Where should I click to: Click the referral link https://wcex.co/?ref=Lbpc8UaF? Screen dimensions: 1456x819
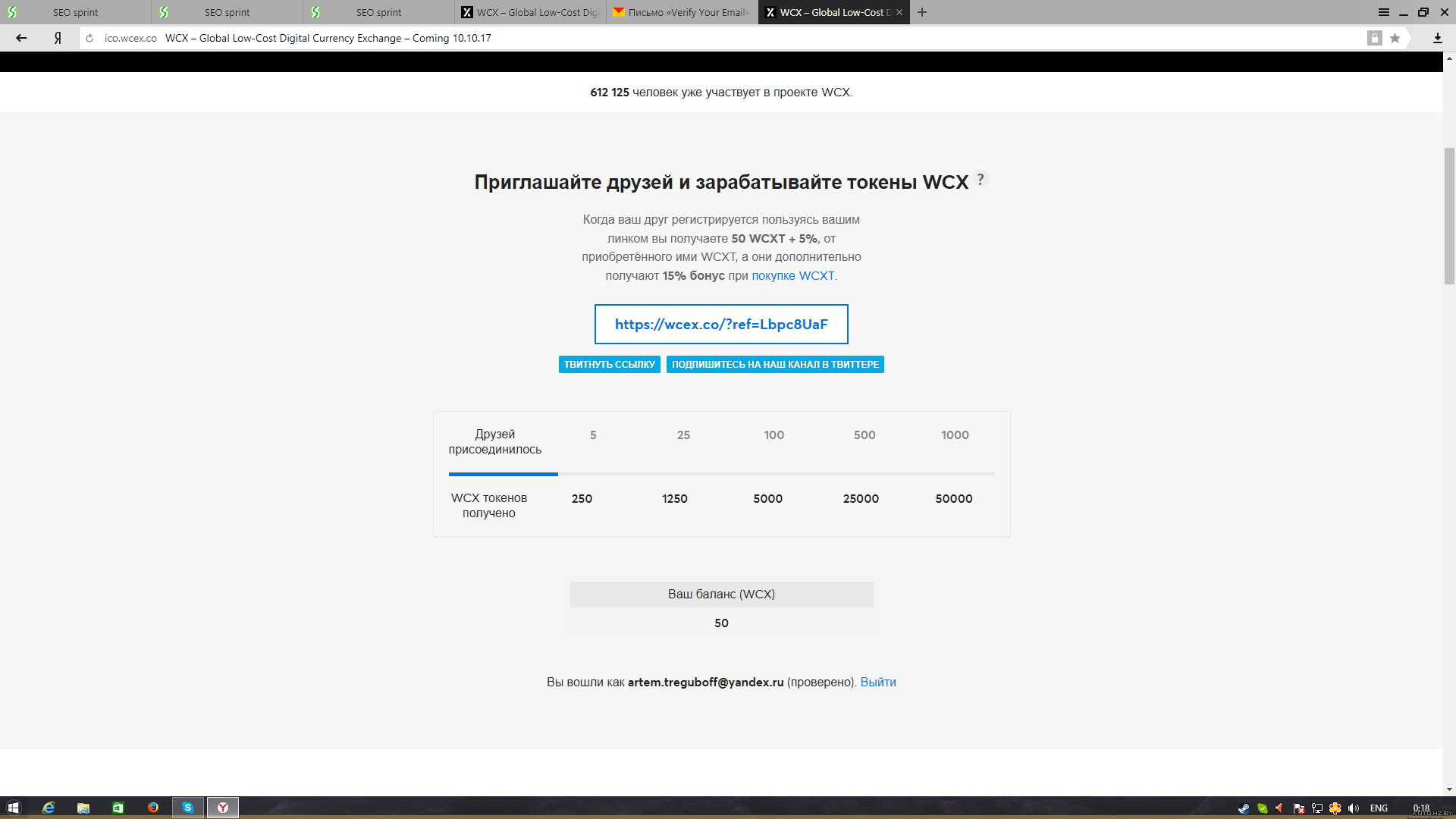pos(721,324)
